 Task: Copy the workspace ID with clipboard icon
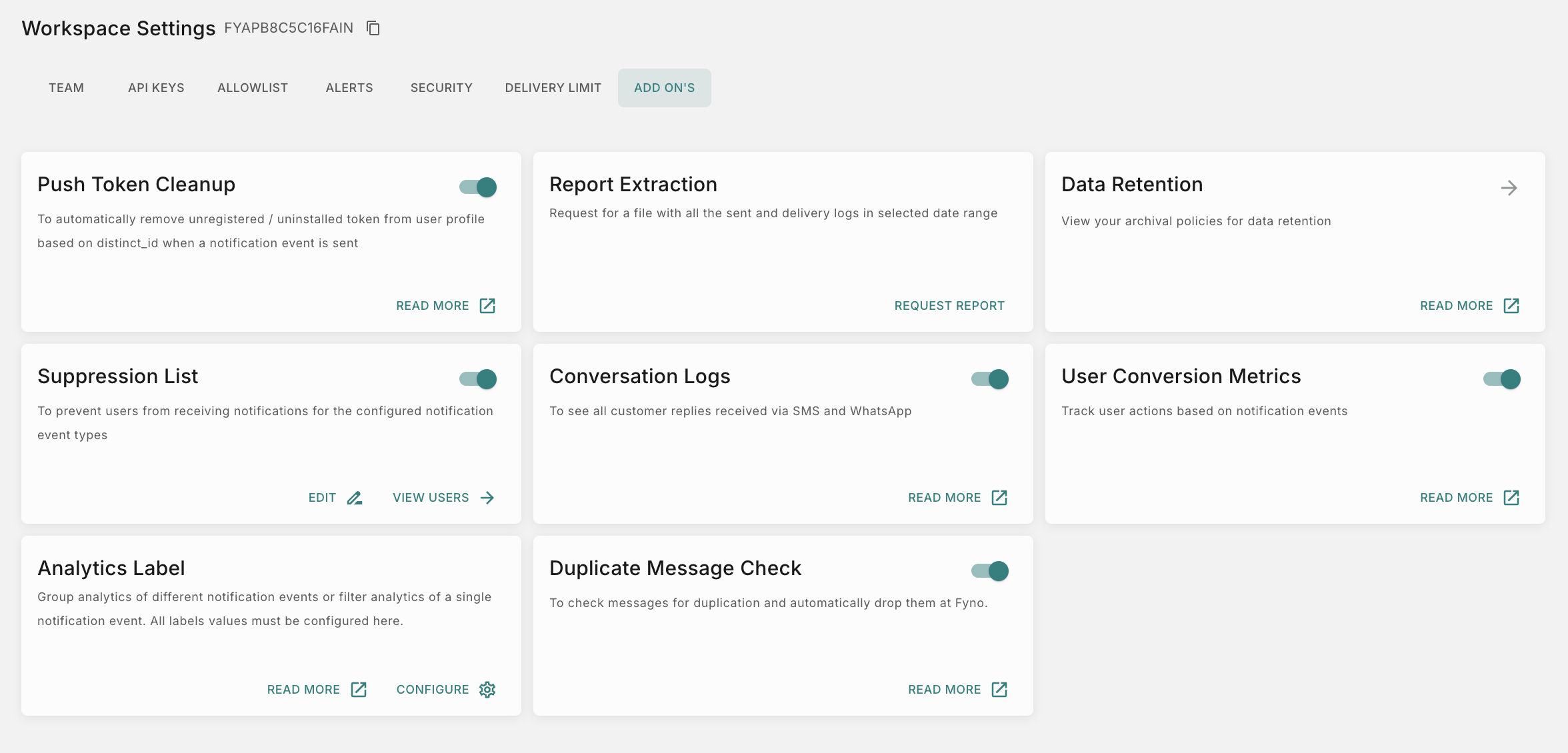click(x=373, y=28)
